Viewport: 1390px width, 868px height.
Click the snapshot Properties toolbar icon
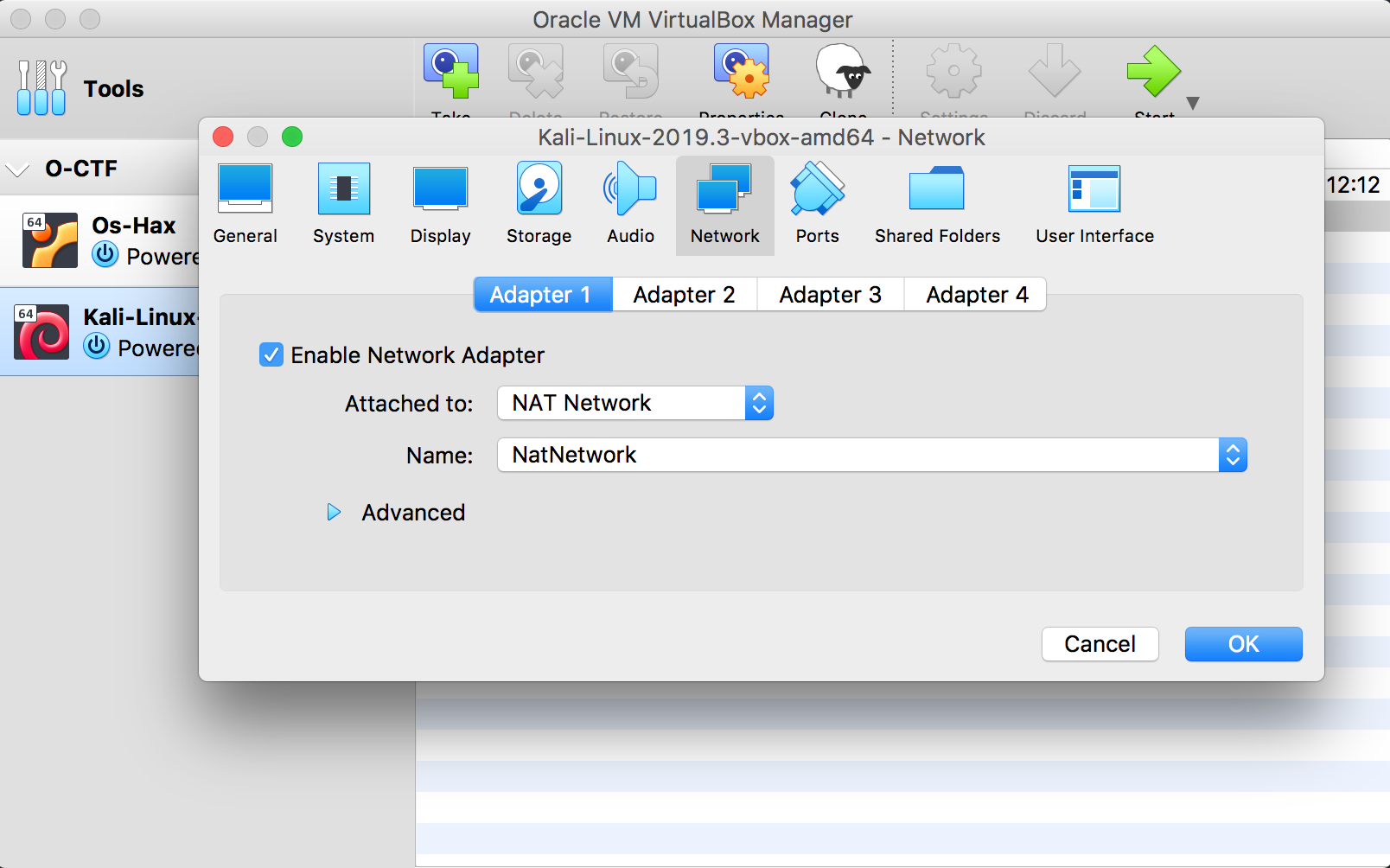742,72
